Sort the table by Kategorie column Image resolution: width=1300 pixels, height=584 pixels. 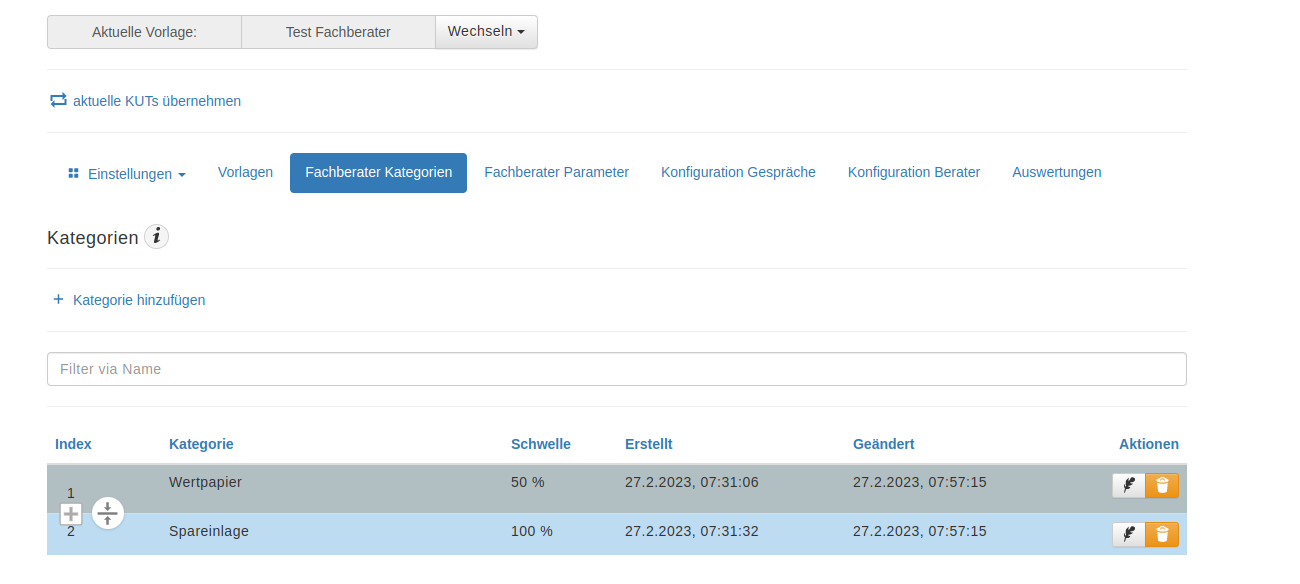click(x=201, y=444)
